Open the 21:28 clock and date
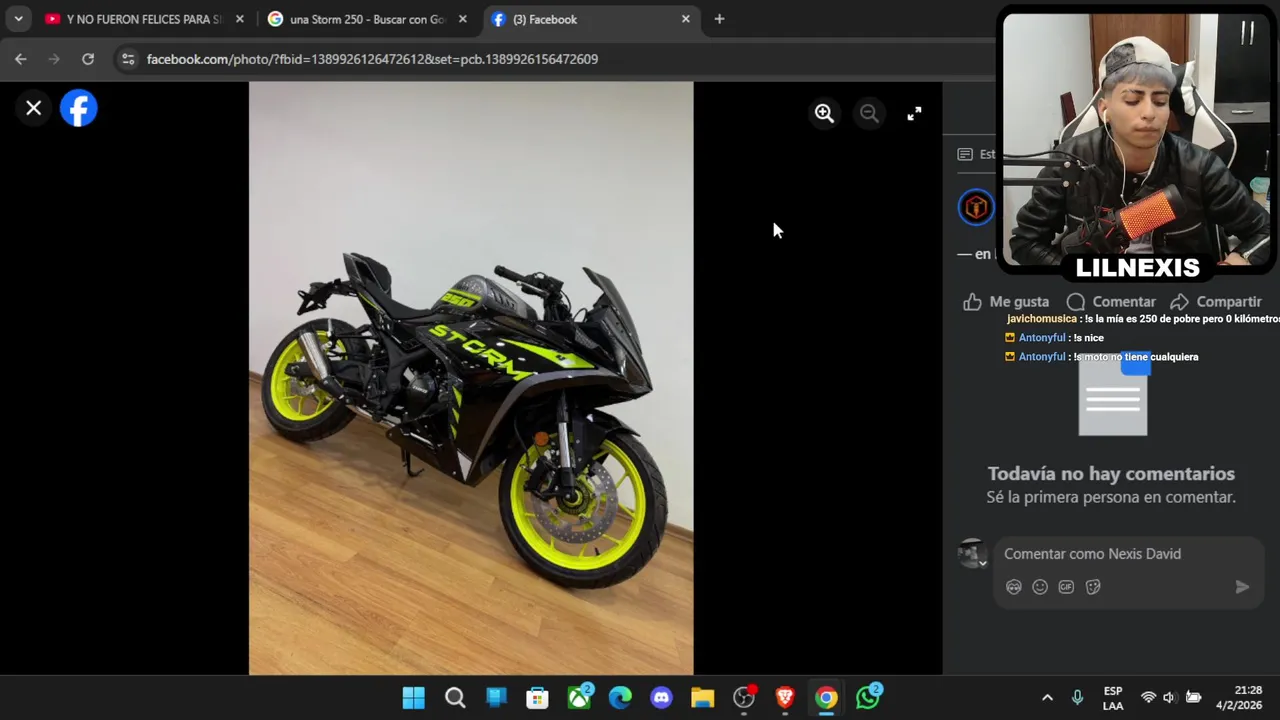The width and height of the screenshot is (1280, 720). 1240,698
